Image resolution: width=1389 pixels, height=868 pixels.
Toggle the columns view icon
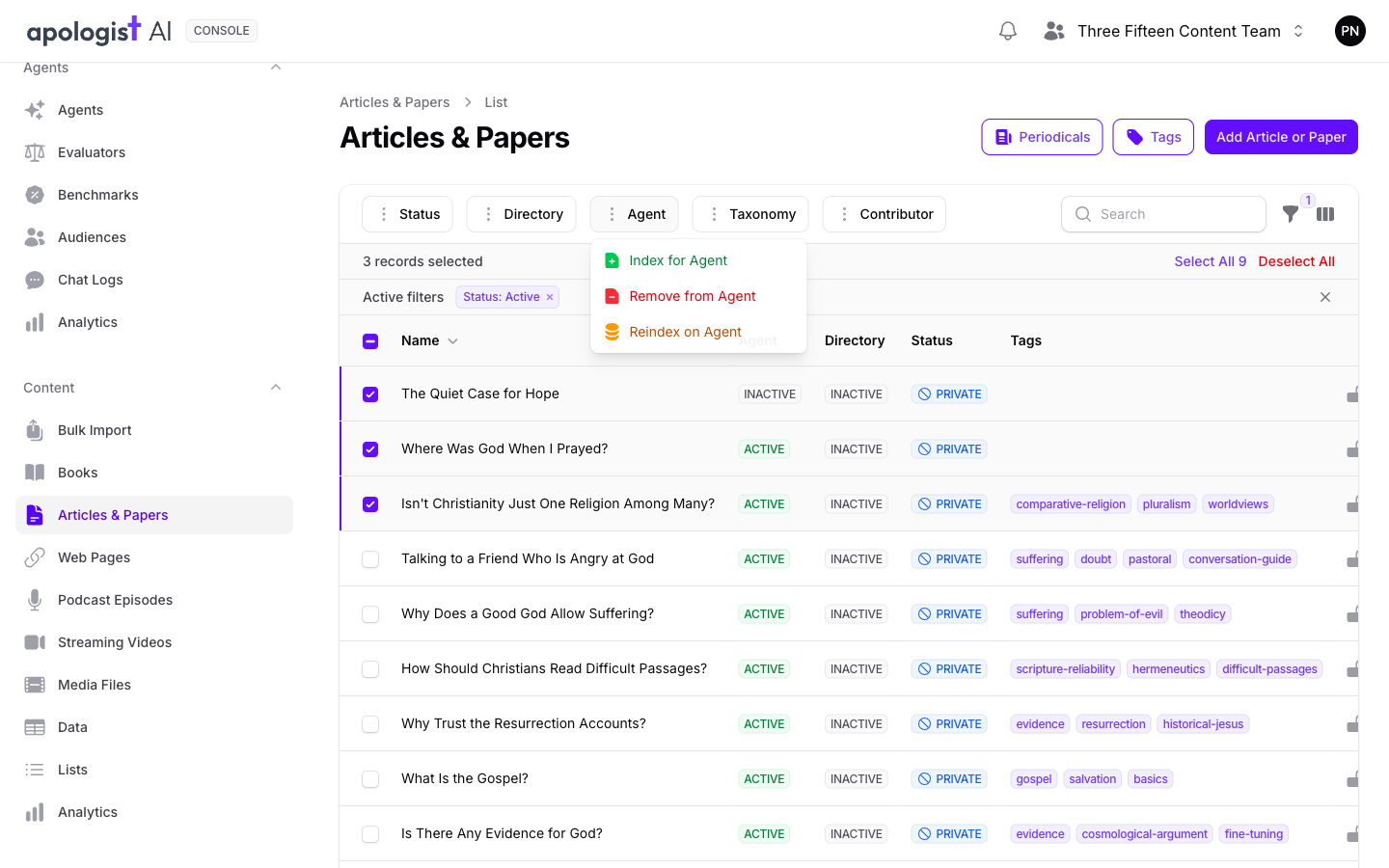pyautogui.click(x=1325, y=214)
